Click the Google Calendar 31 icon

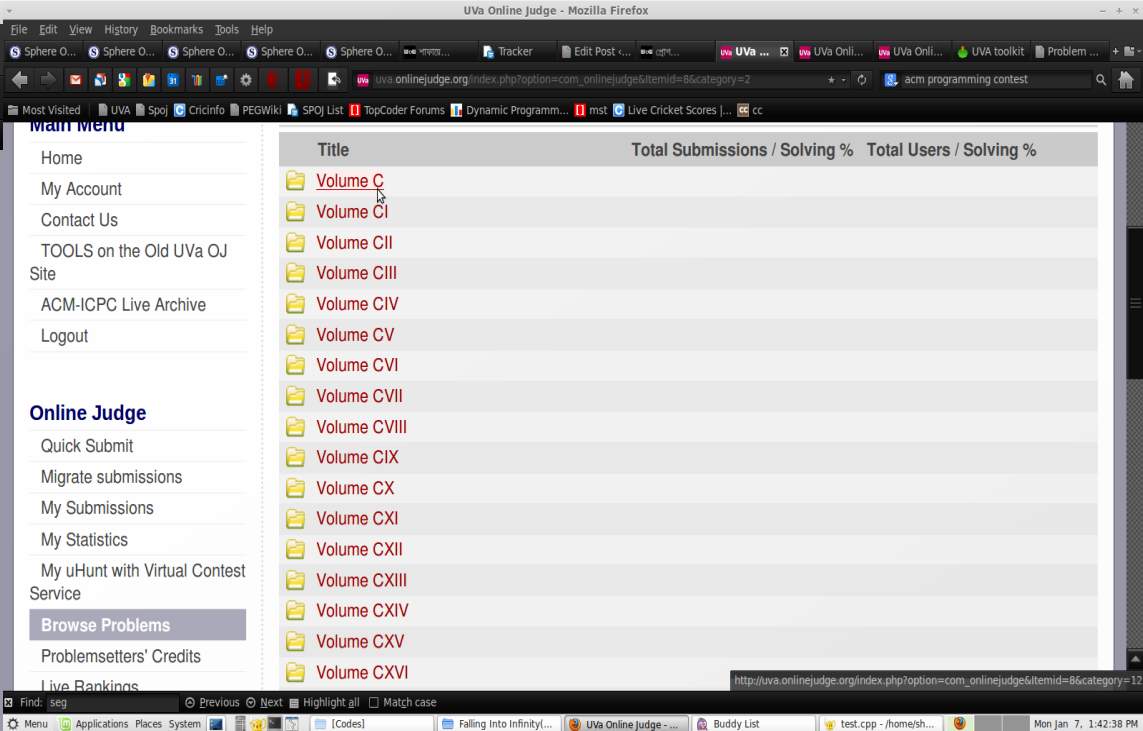[x=172, y=80]
